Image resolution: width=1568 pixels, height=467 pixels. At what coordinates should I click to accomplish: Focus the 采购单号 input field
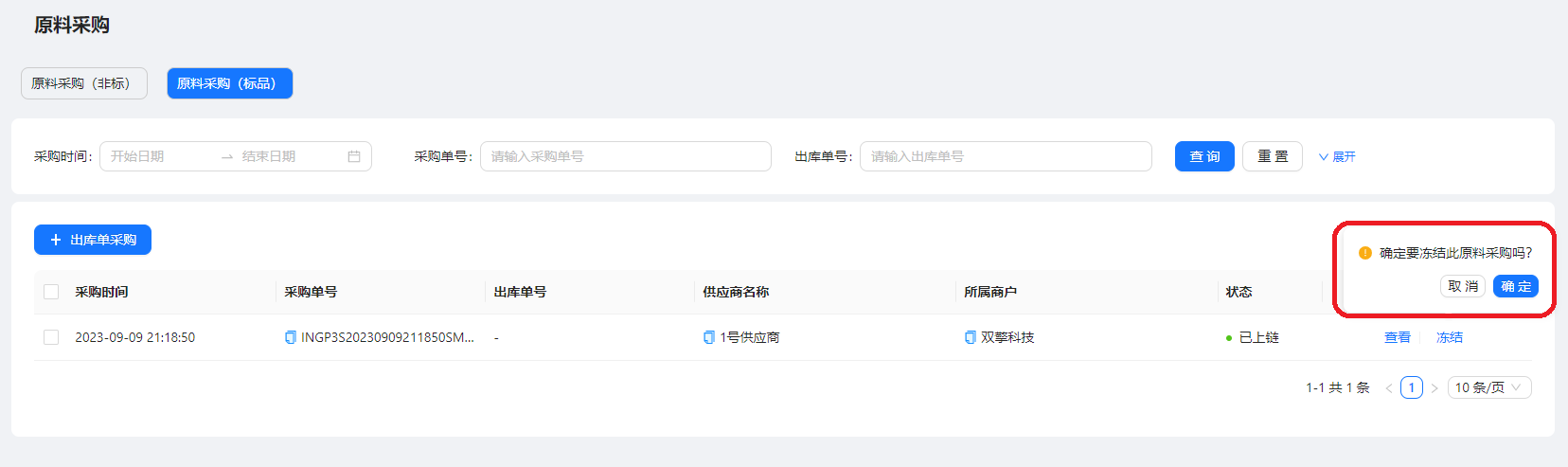(x=626, y=156)
